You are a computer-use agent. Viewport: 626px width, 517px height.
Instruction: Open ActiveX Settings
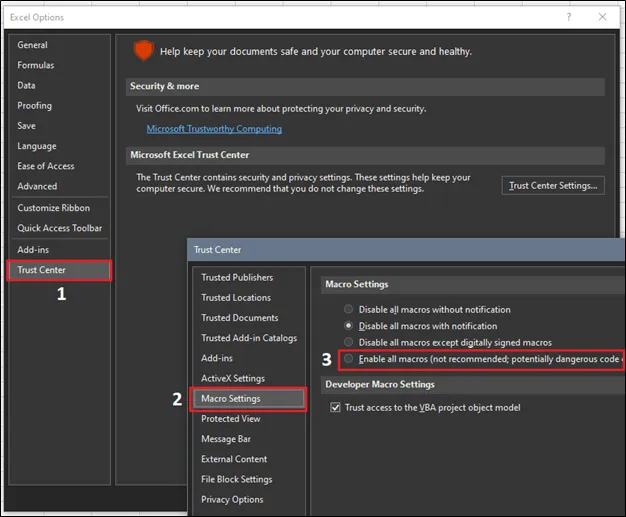pyautogui.click(x=233, y=378)
